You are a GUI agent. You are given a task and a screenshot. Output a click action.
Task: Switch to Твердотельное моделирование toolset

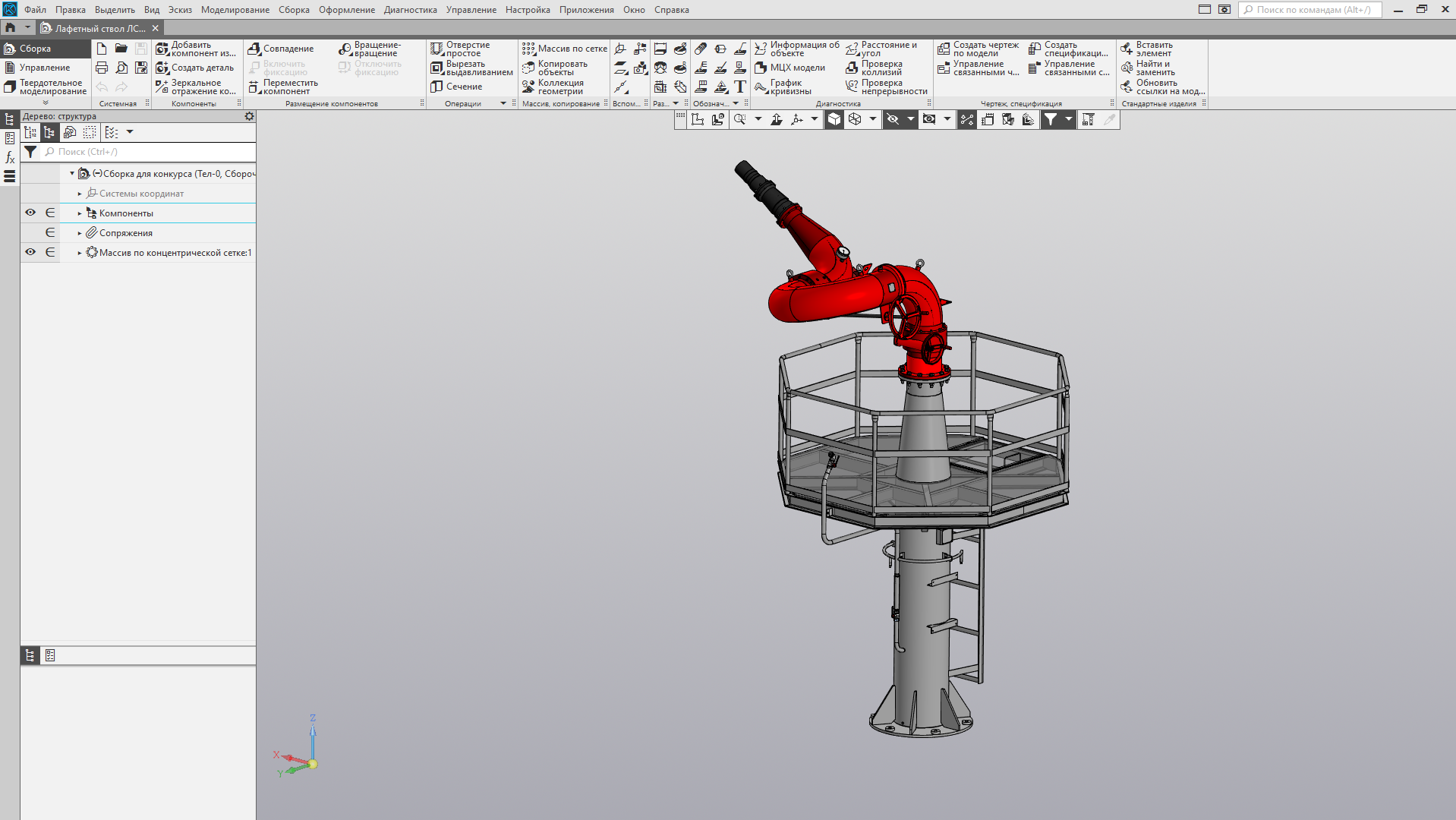coord(46,87)
